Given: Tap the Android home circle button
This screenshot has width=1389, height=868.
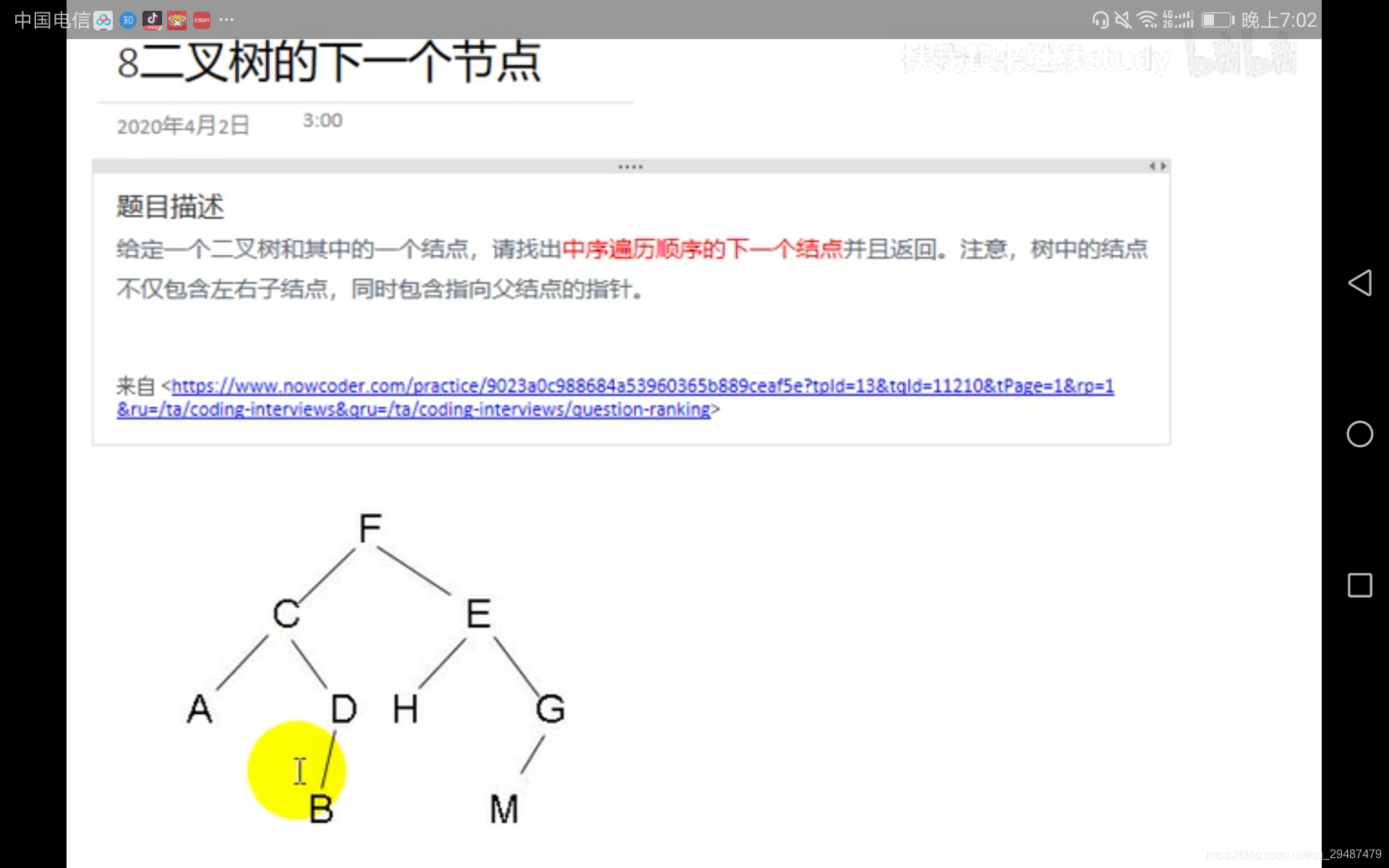Looking at the screenshot, I should (x=1360, y=434).
